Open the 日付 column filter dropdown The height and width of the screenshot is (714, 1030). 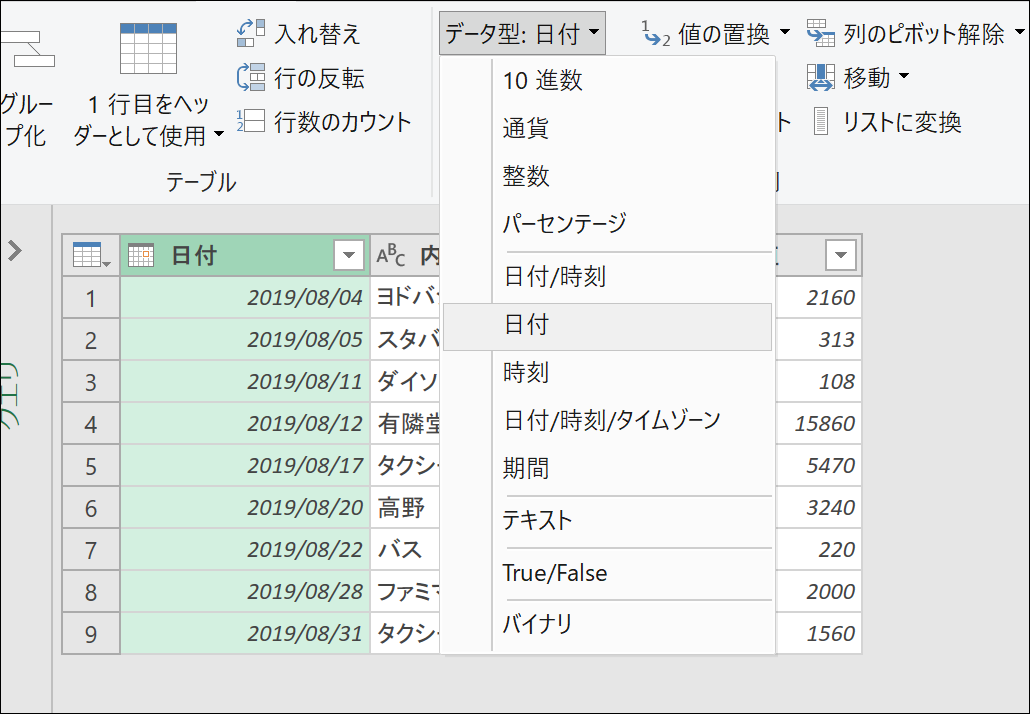click(349, 255)
